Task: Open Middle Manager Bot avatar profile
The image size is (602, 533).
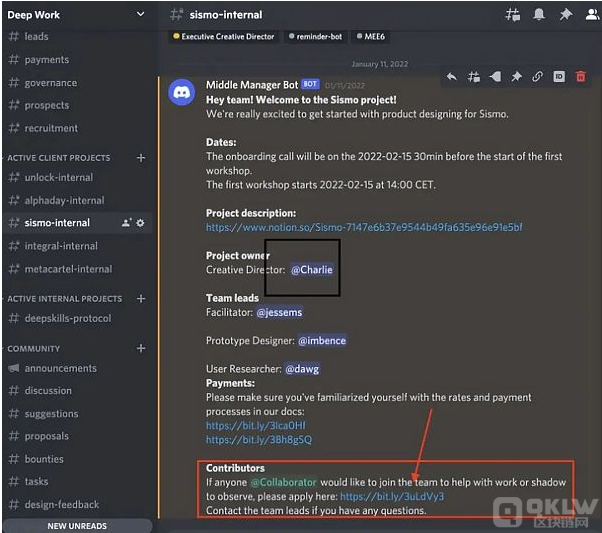Action: tap(182, 92)
